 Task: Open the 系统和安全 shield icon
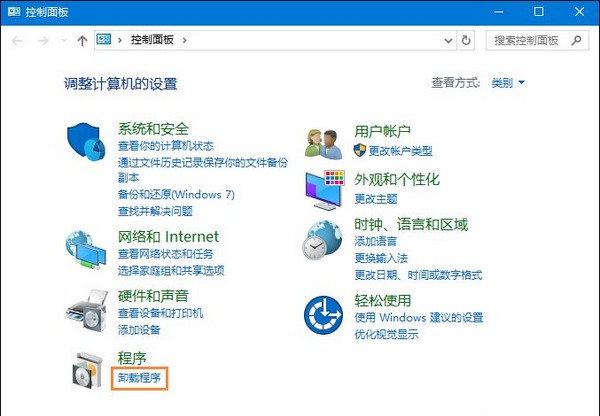click(86, 142)
